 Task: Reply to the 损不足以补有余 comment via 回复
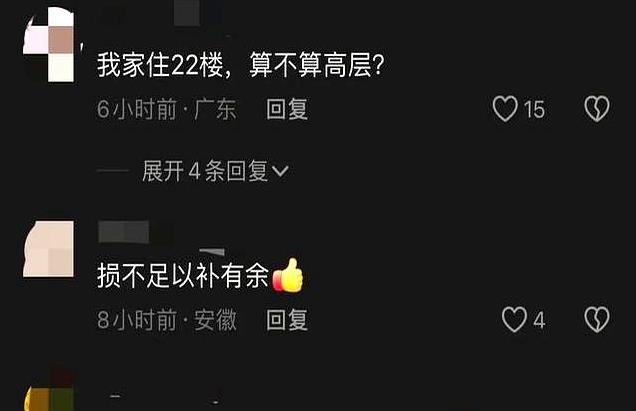point(287,320)
